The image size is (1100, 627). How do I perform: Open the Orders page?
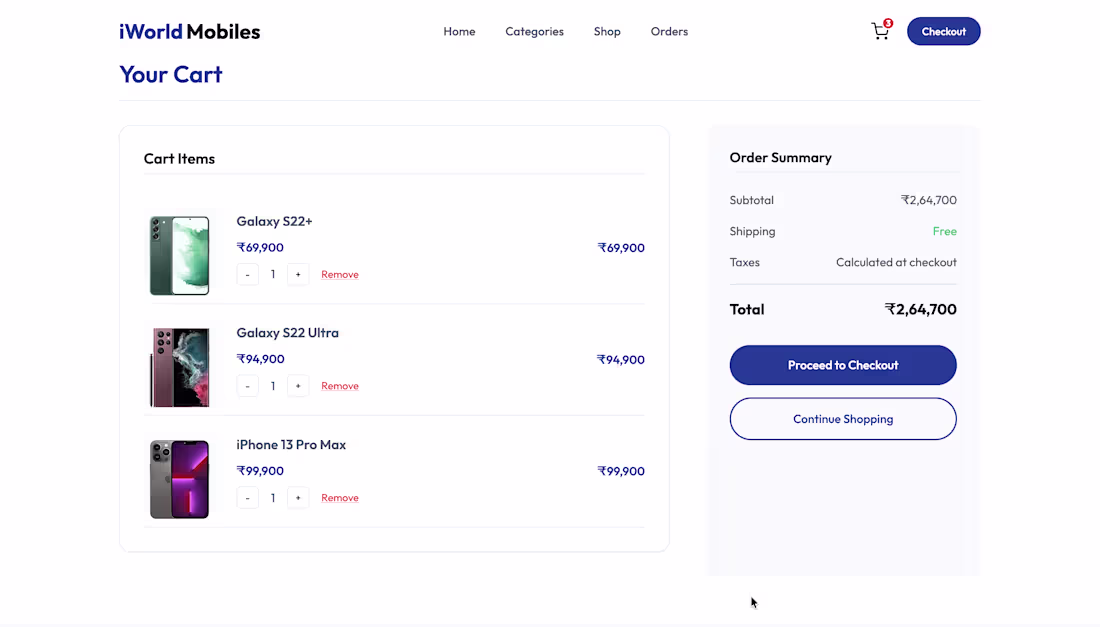pyautogui.click(x=669, y=32)
